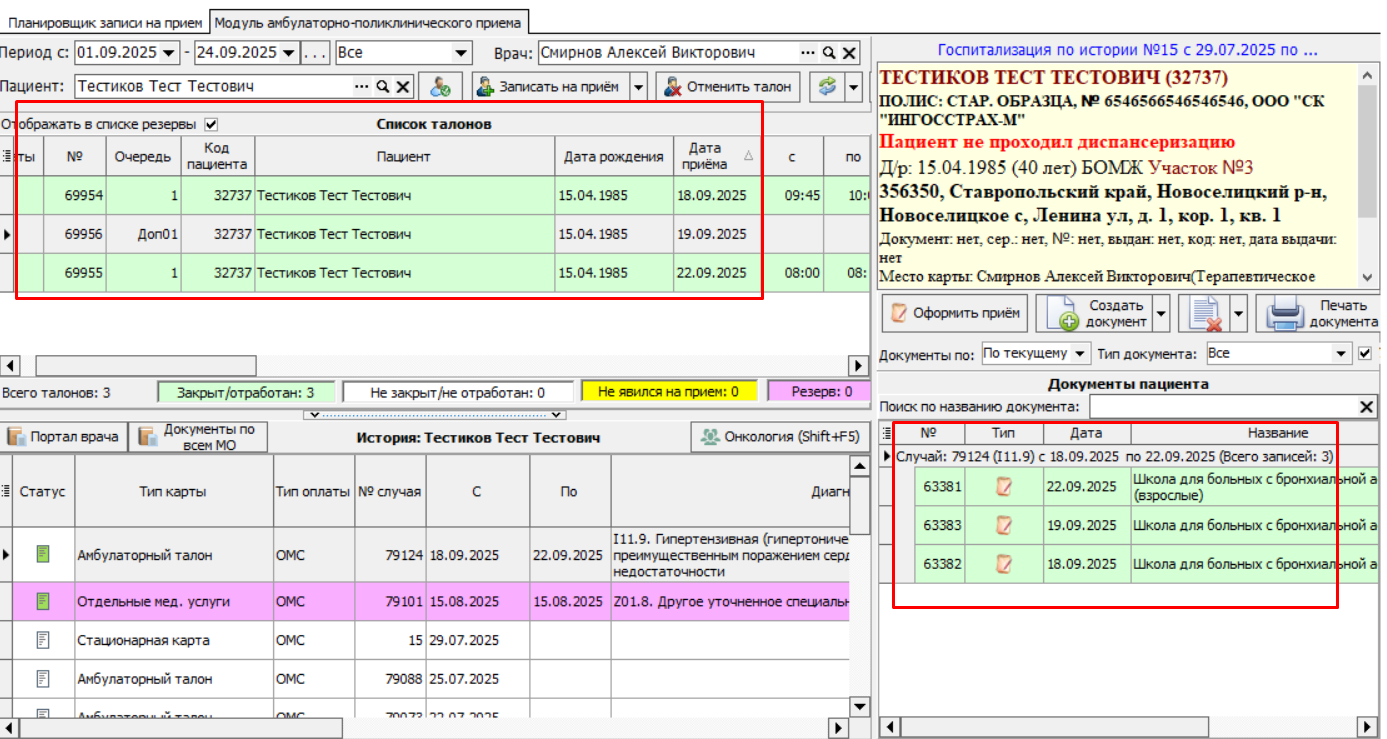Click the document type icon for record 63383
Screen dimensions: 1387x739
(x=1003, y=525)
